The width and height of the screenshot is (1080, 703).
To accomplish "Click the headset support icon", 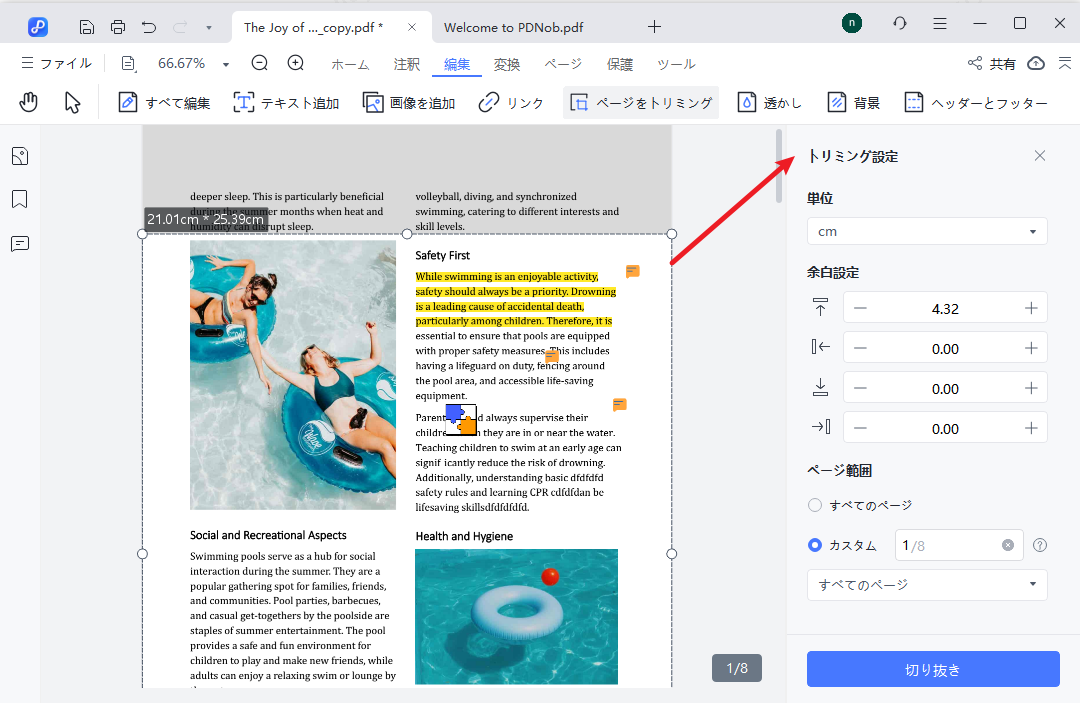I will 900,23.
